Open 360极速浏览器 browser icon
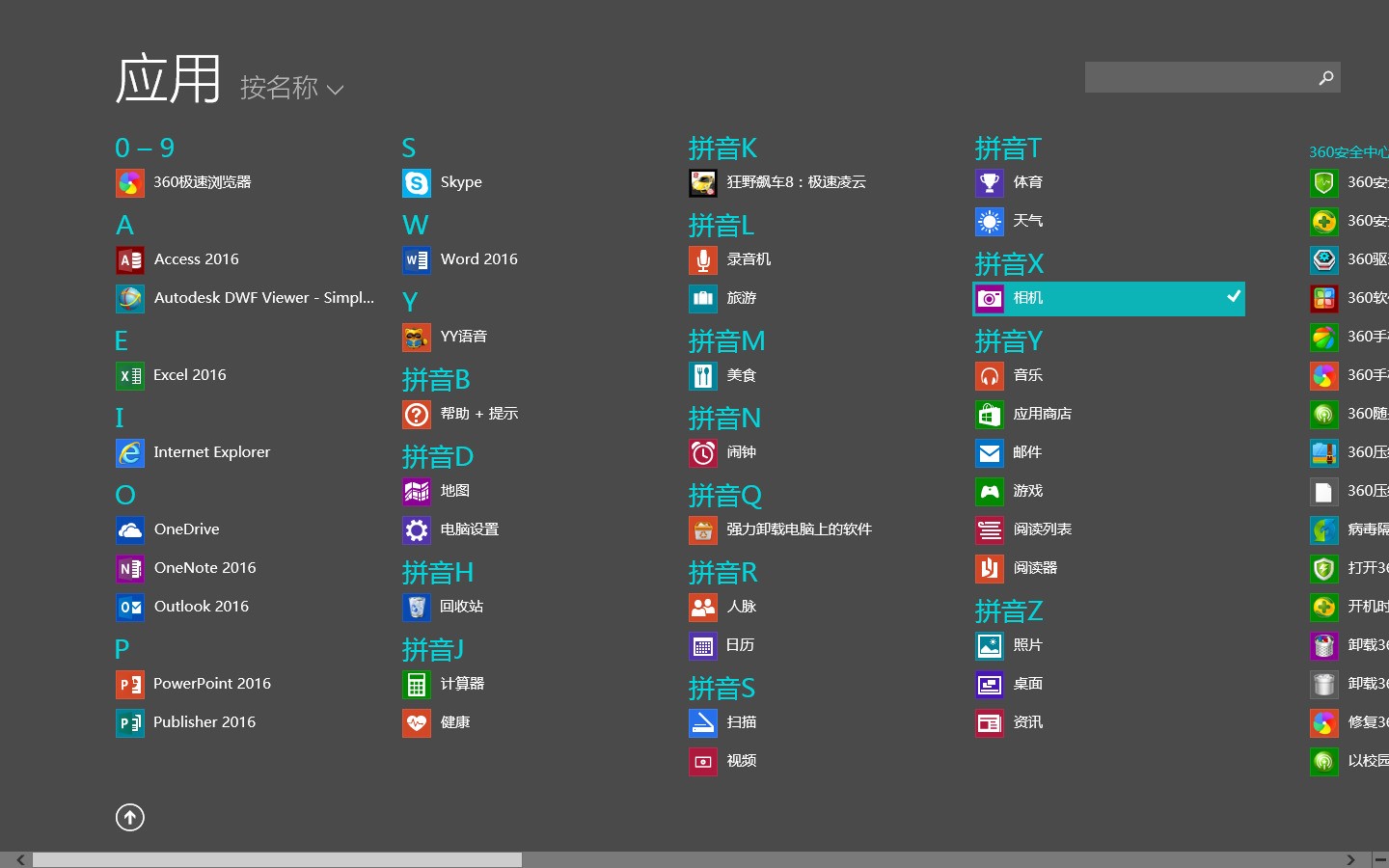 pos(130,182)
